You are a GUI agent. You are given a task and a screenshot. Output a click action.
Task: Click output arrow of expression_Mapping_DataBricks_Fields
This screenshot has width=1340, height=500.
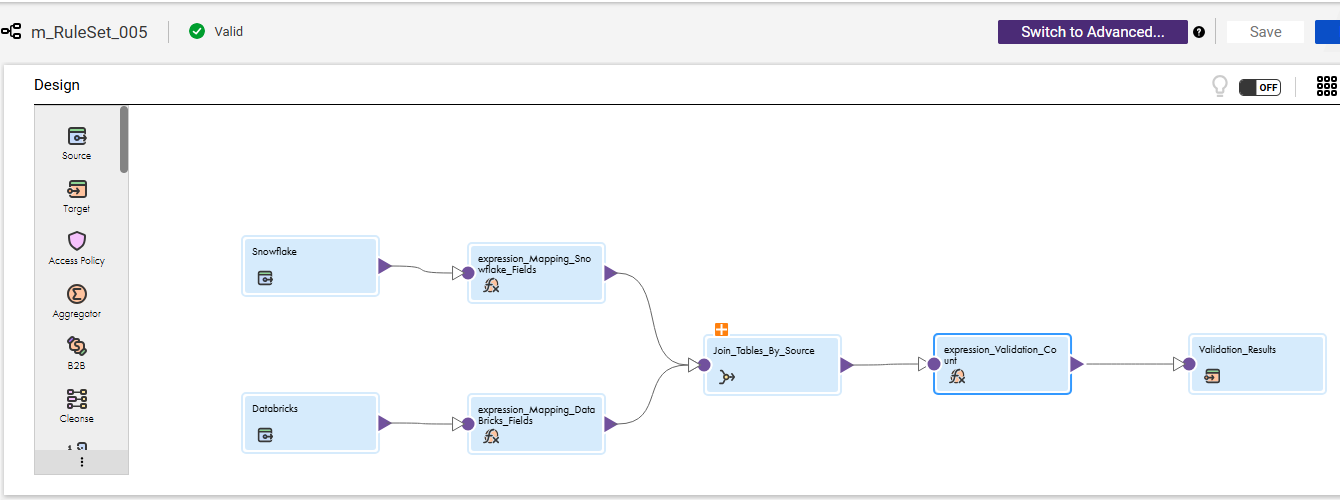coord(610,424)
